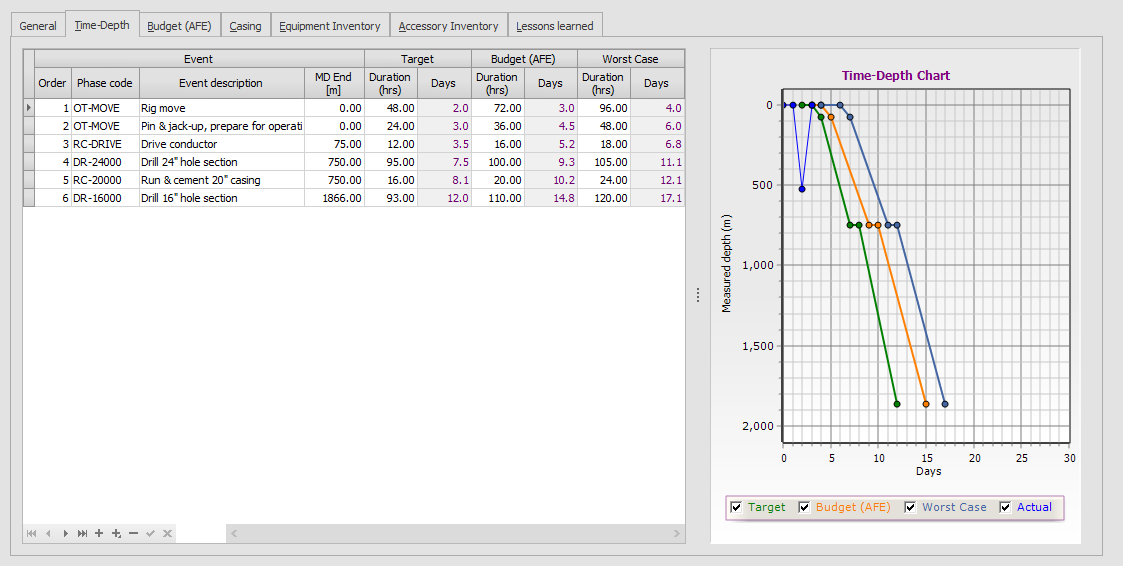Toggle the Budget (AFE) chart series checkbox
The width and height of the screenshot is (1123, 566).
[804, 507]
